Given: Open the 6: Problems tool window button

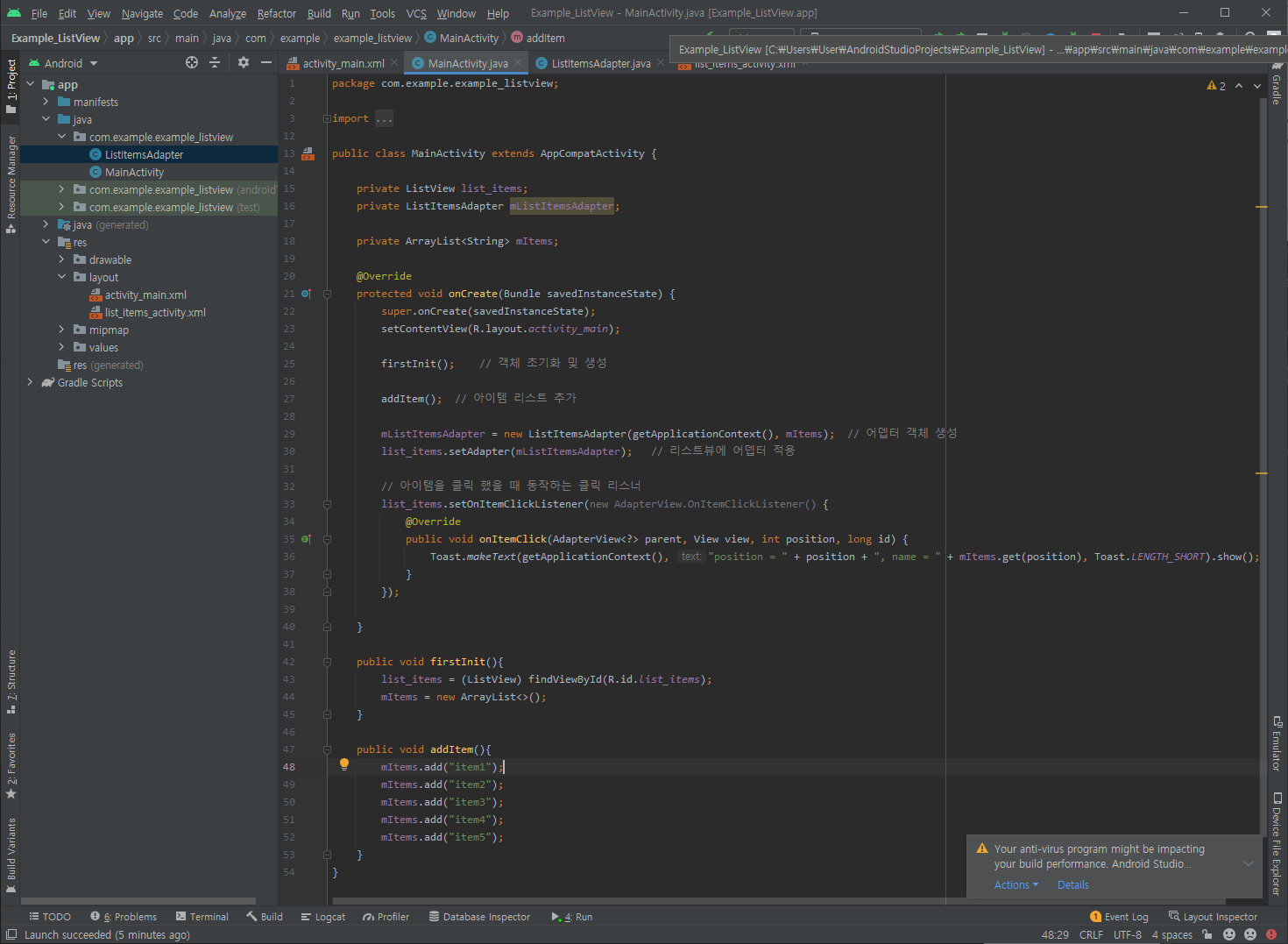Looking at the screenshot, I should [124, 917].
